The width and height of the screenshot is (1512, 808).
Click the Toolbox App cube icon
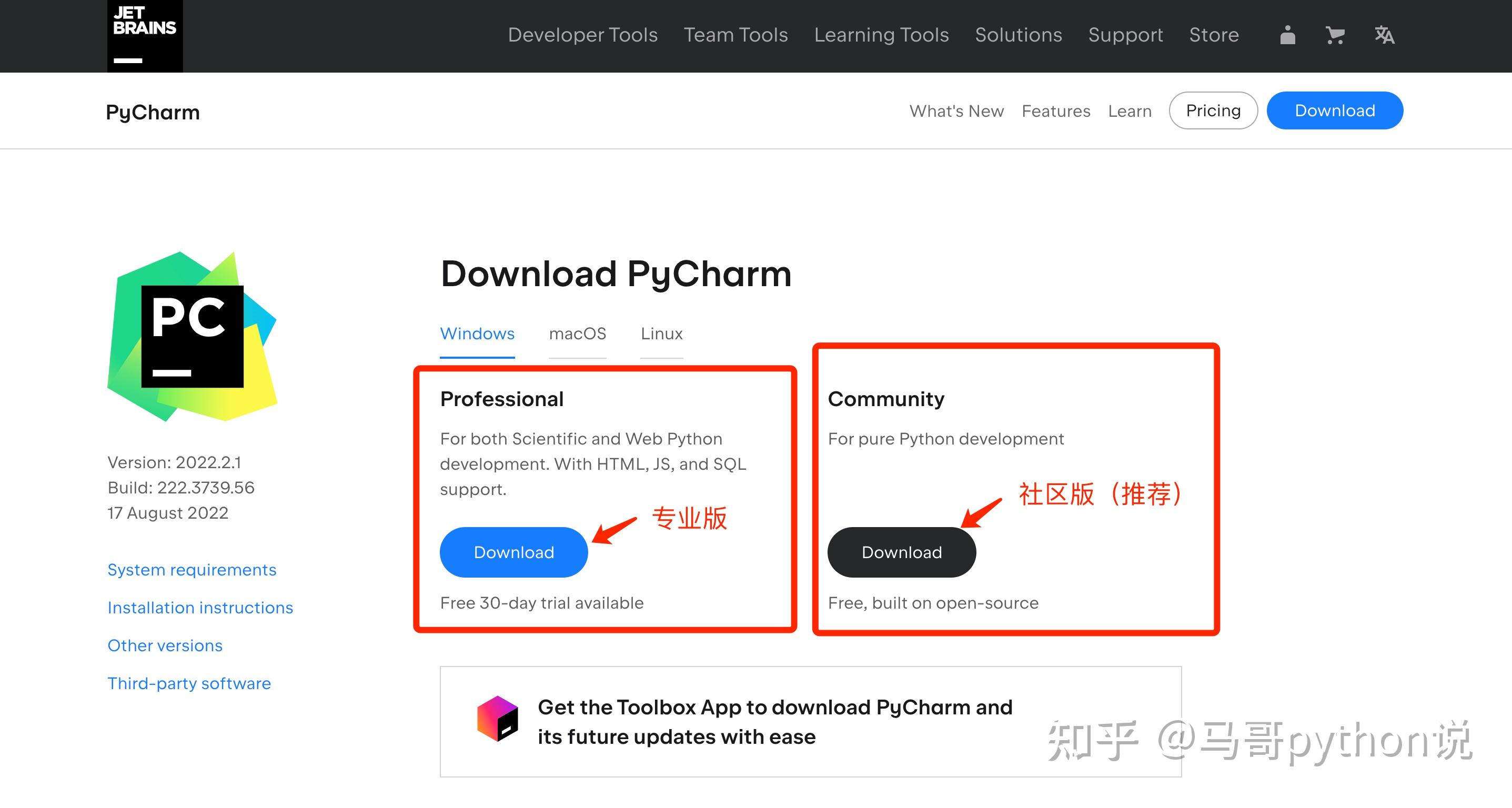(498, 719)
